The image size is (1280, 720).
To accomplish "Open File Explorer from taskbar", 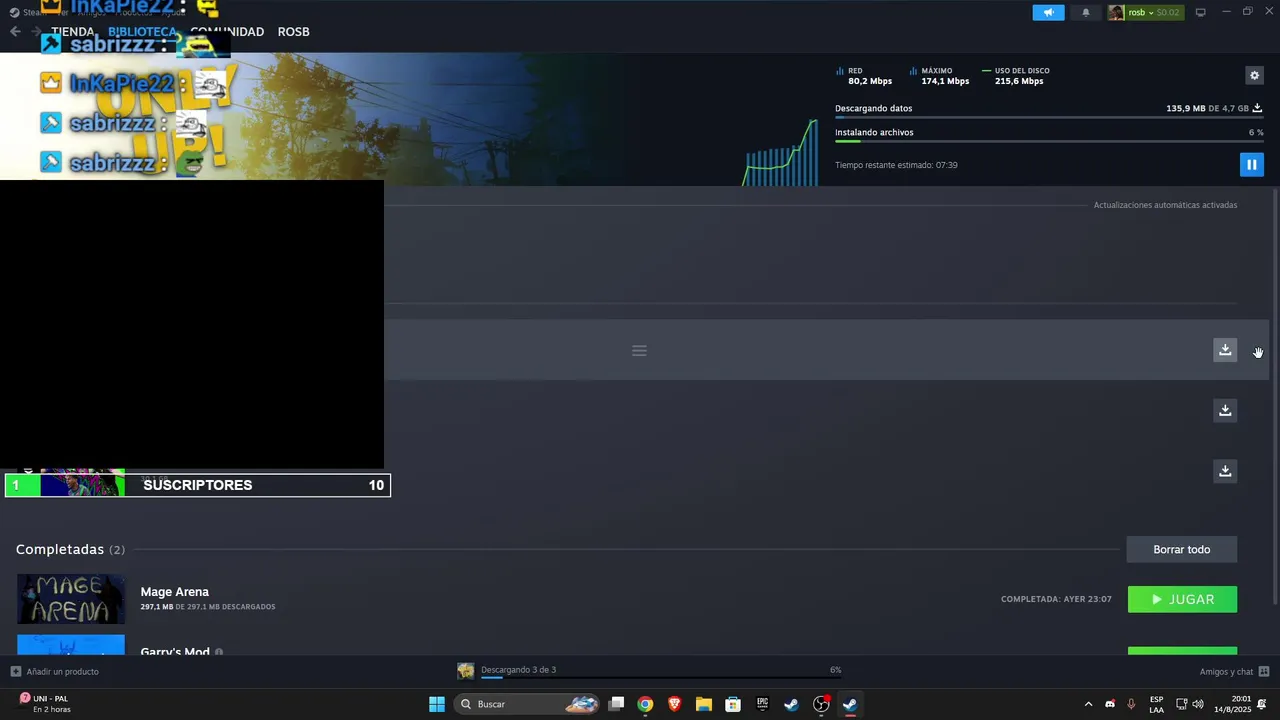I will [704, 704].
